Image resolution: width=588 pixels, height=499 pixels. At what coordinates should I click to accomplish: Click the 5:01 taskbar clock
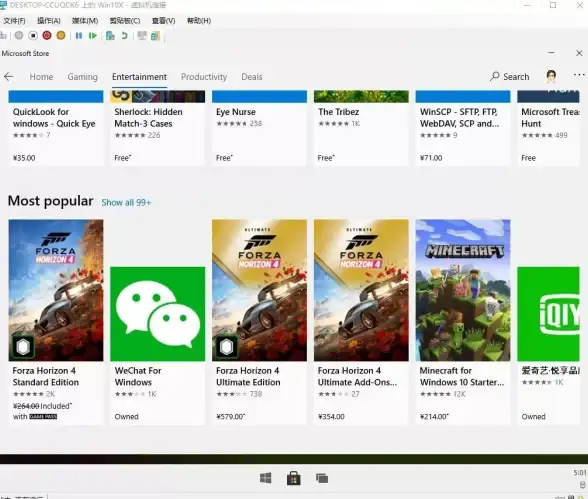pyautogui.click(x=580, y=473)
